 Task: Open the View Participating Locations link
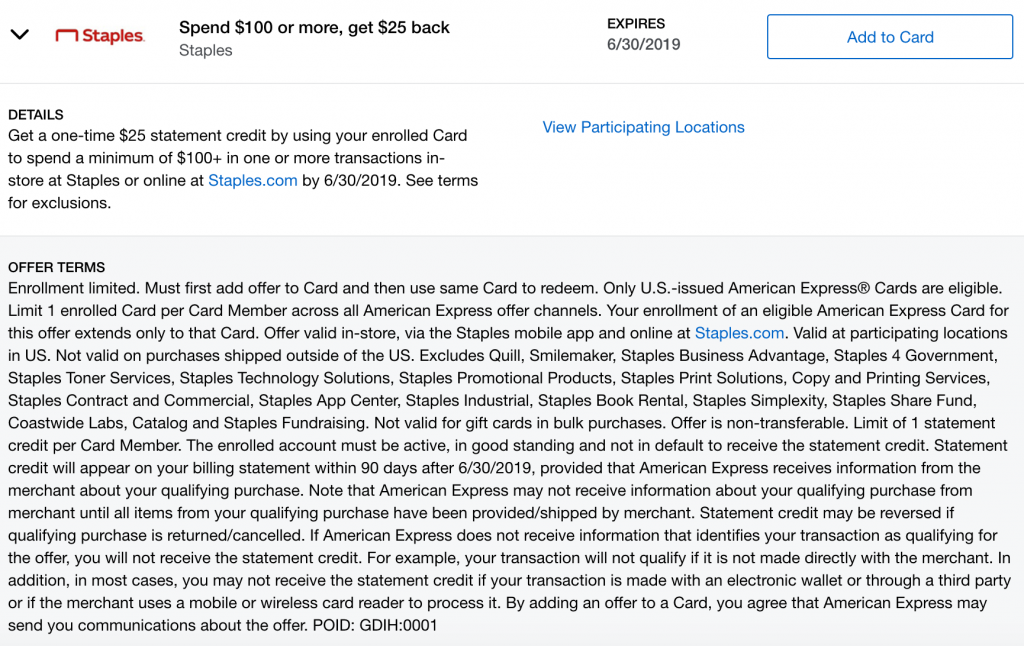(x=643, y=127)
